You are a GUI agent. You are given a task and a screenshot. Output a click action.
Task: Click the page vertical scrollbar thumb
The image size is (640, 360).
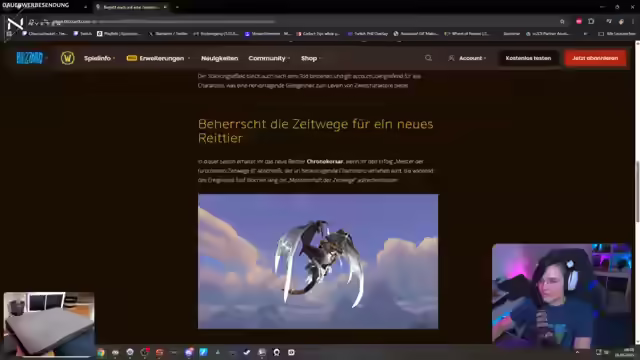[637, 192]
